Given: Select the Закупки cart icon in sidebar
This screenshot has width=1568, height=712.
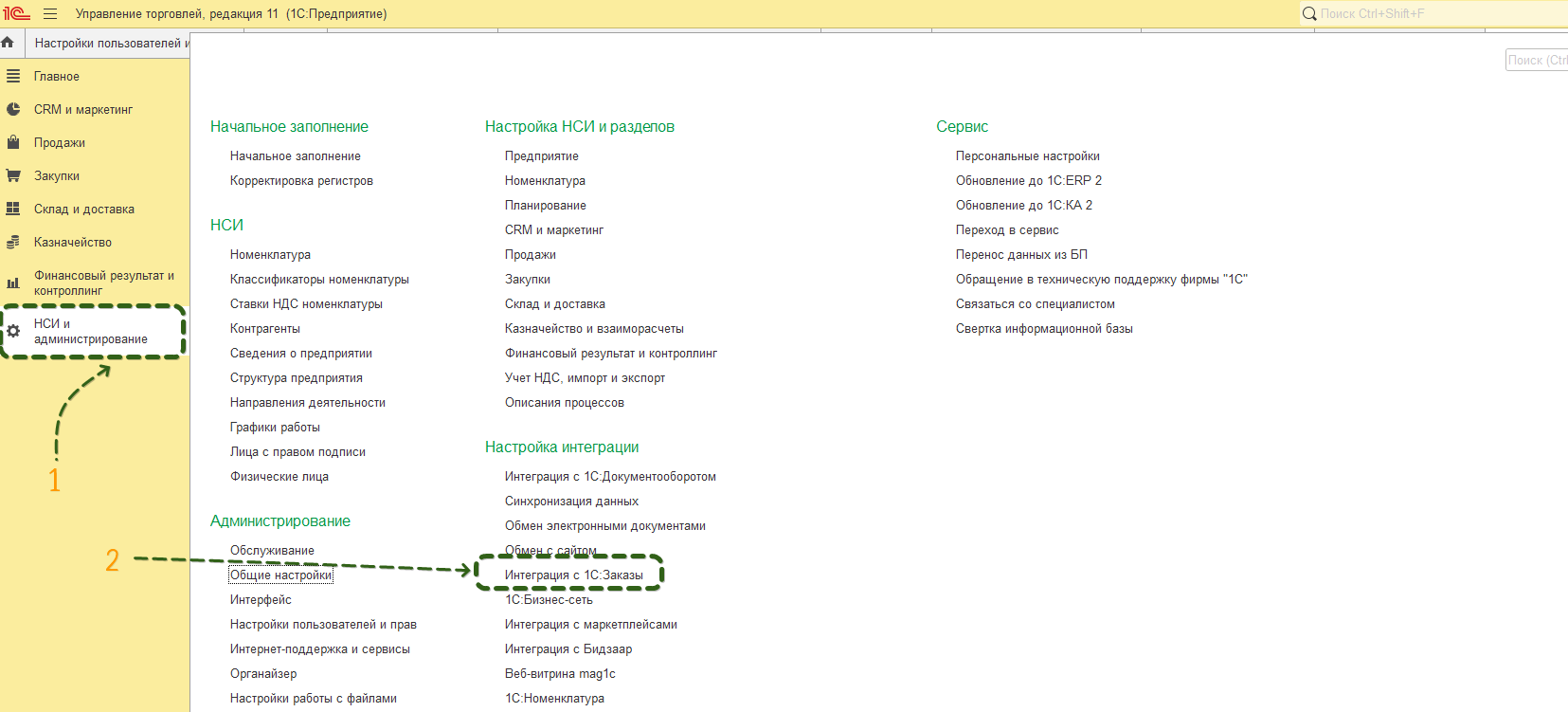Looking at the screenshot, I should point(13,175).
